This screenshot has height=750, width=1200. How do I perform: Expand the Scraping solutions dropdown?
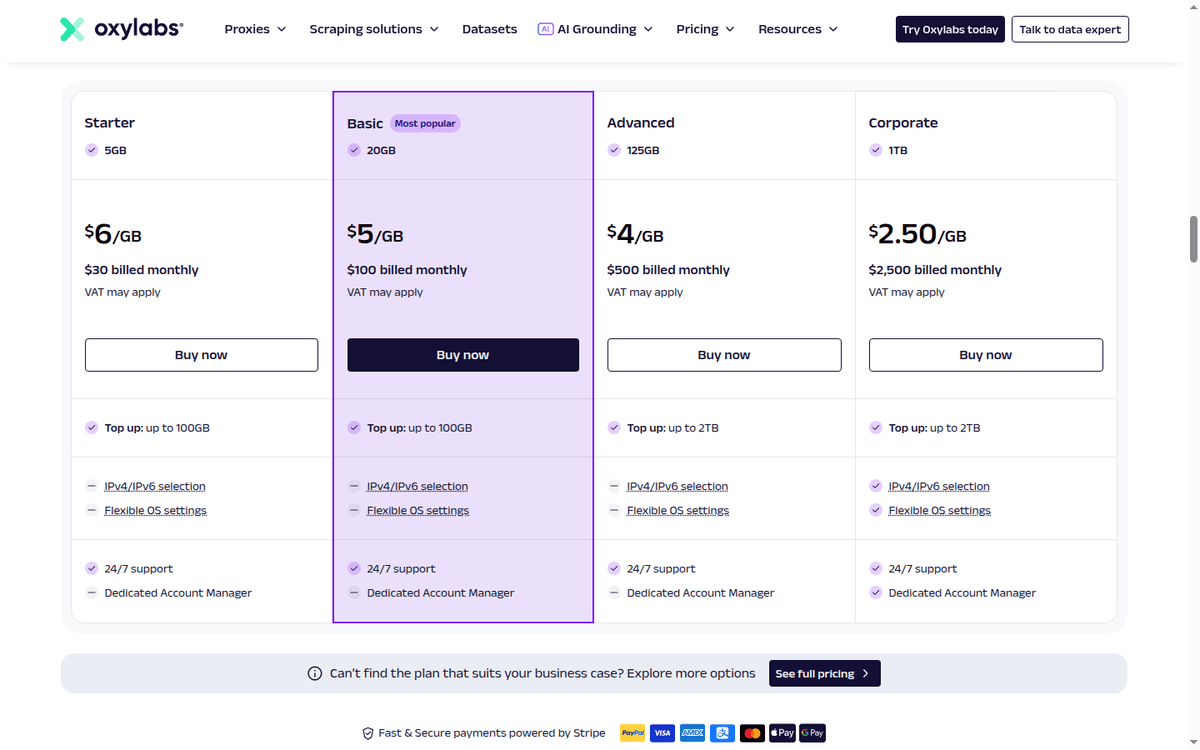[x=374, y=29]
